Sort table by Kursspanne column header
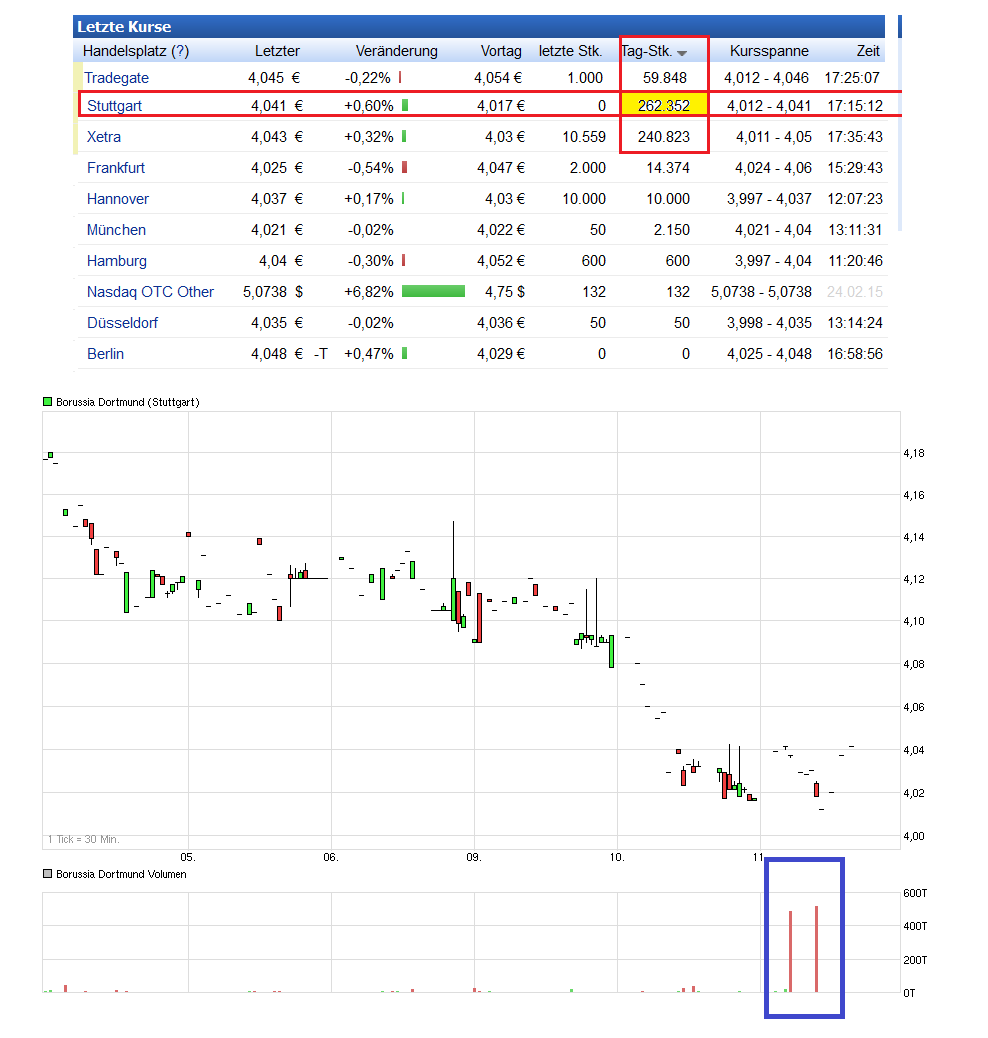The height and width of the screenshot is (1038, 988). click(x=768, y=51)
